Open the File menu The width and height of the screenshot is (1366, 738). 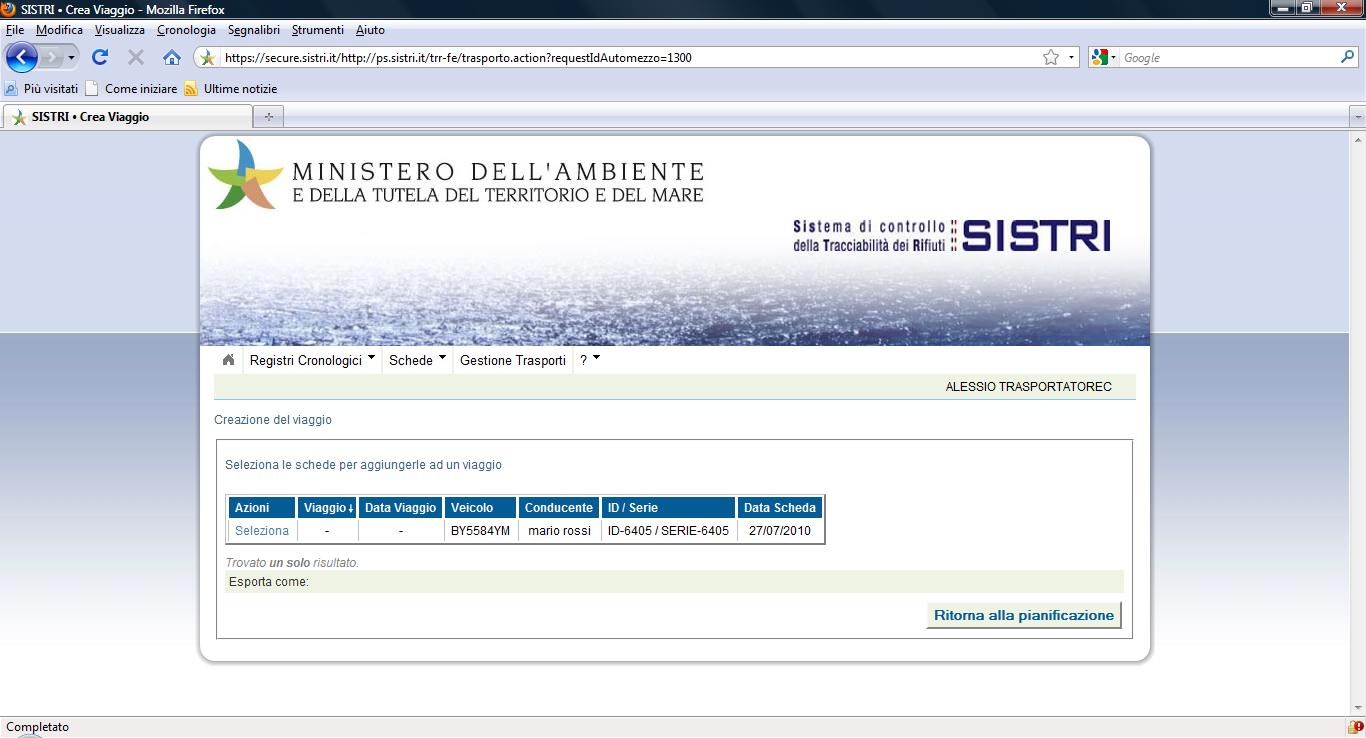15,30
